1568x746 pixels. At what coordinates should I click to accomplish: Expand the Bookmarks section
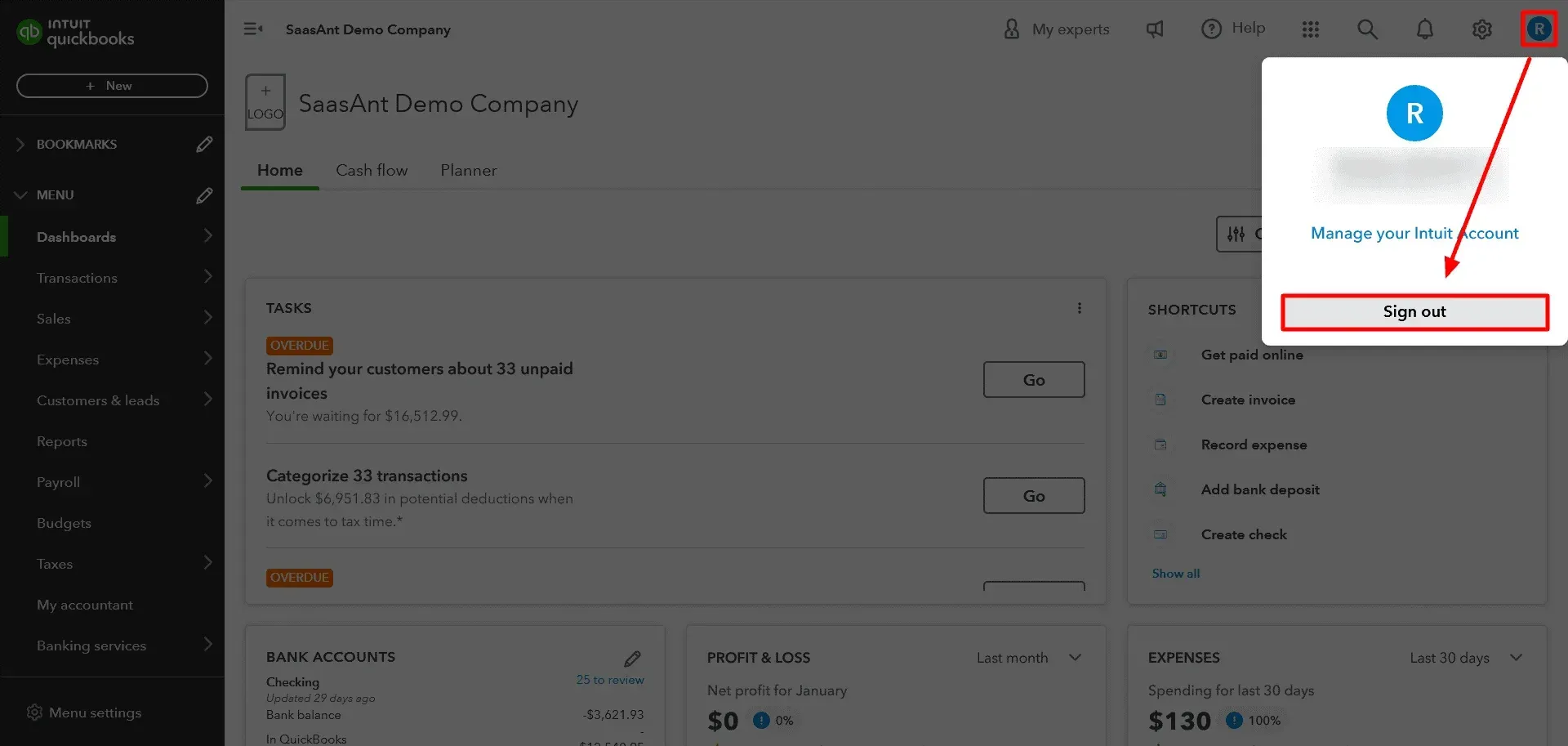[20, 145]
